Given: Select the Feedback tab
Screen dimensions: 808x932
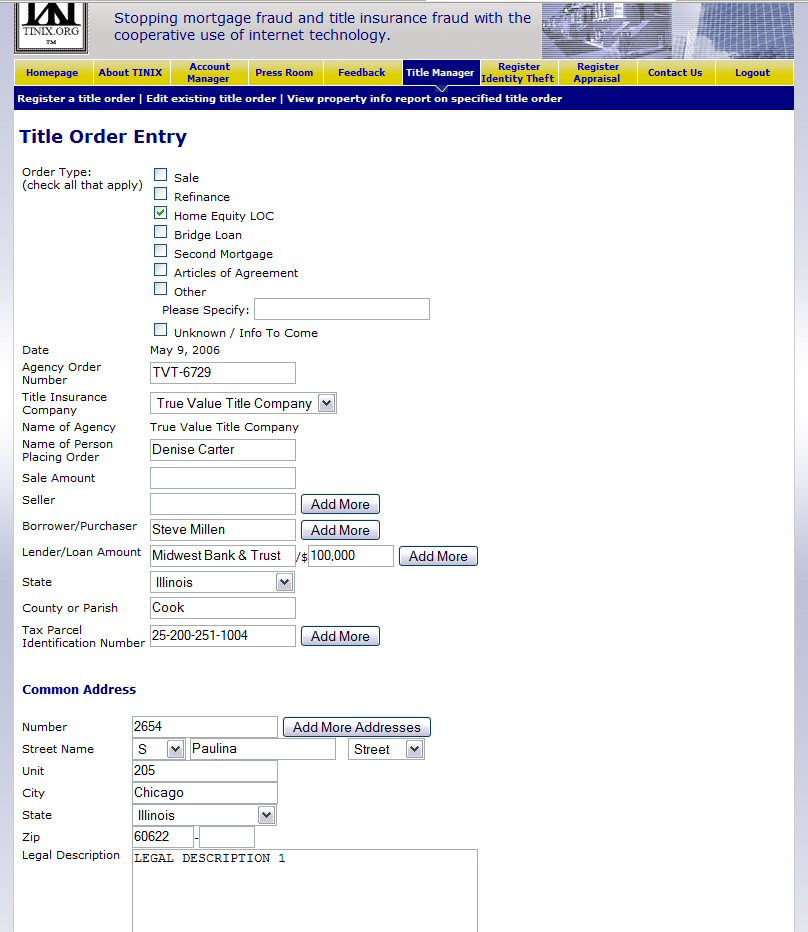Looking at the screenshot, I should coord(361,73).
